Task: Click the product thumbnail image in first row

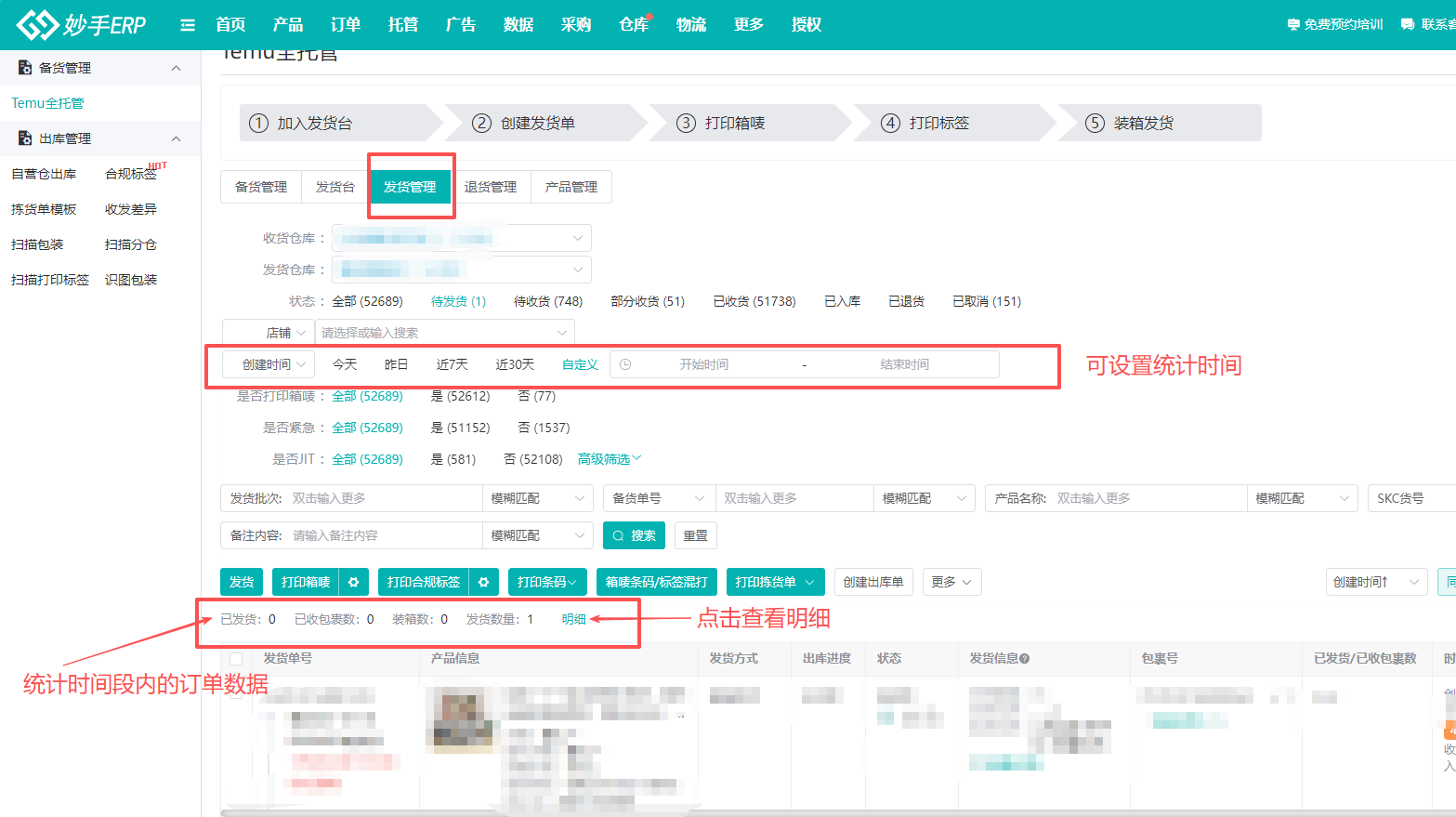Action: [x=458, y=718]
